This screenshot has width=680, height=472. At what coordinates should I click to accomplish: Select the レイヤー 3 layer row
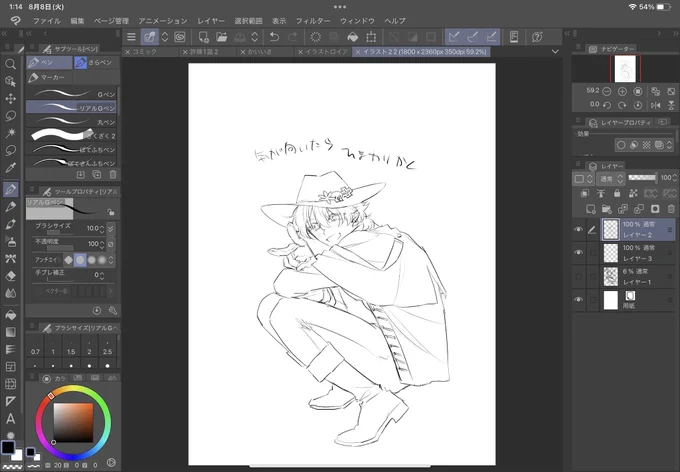coord(638,253)
